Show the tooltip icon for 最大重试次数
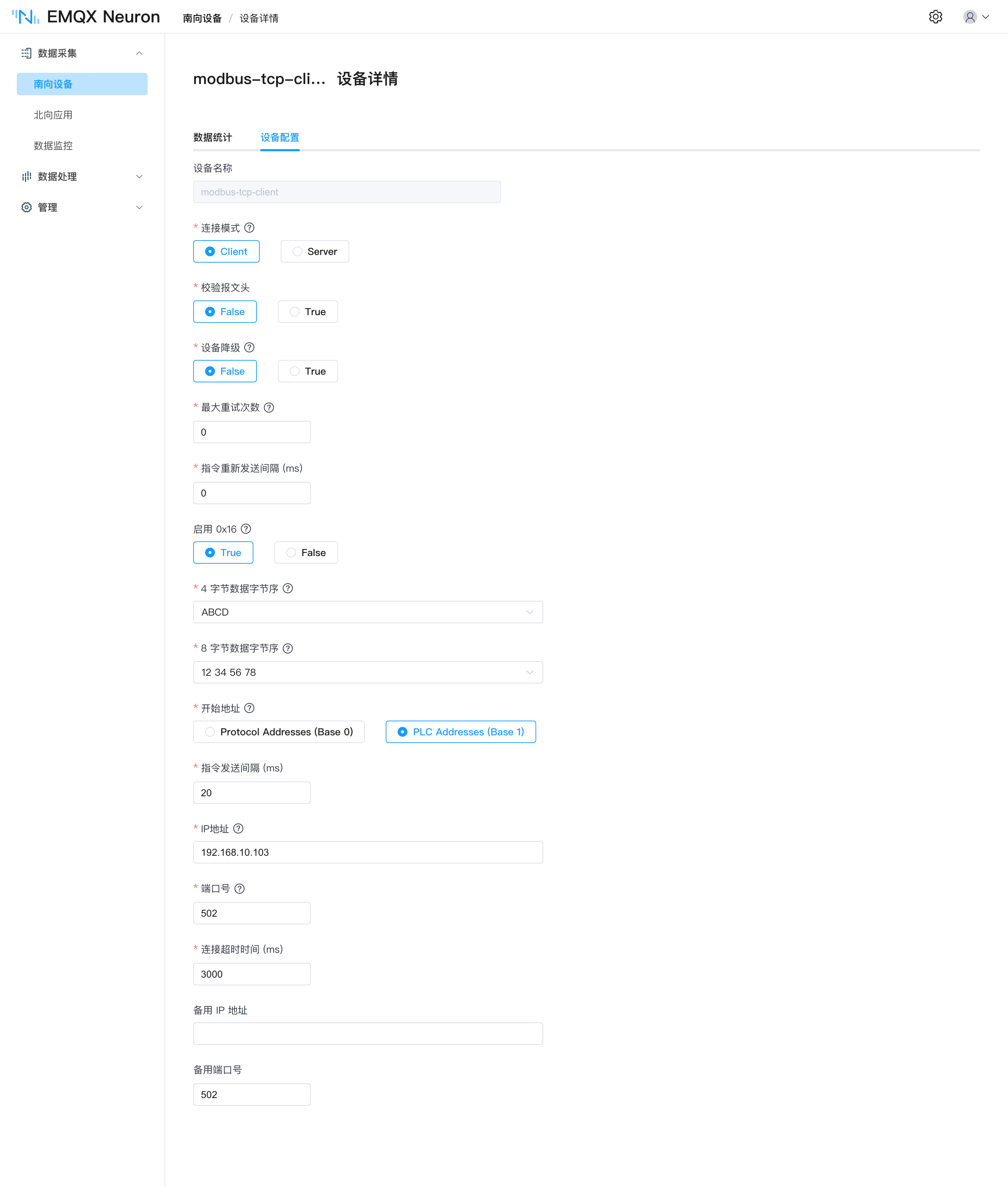Screen dimensions: 1008x1187 coord(269,408)
